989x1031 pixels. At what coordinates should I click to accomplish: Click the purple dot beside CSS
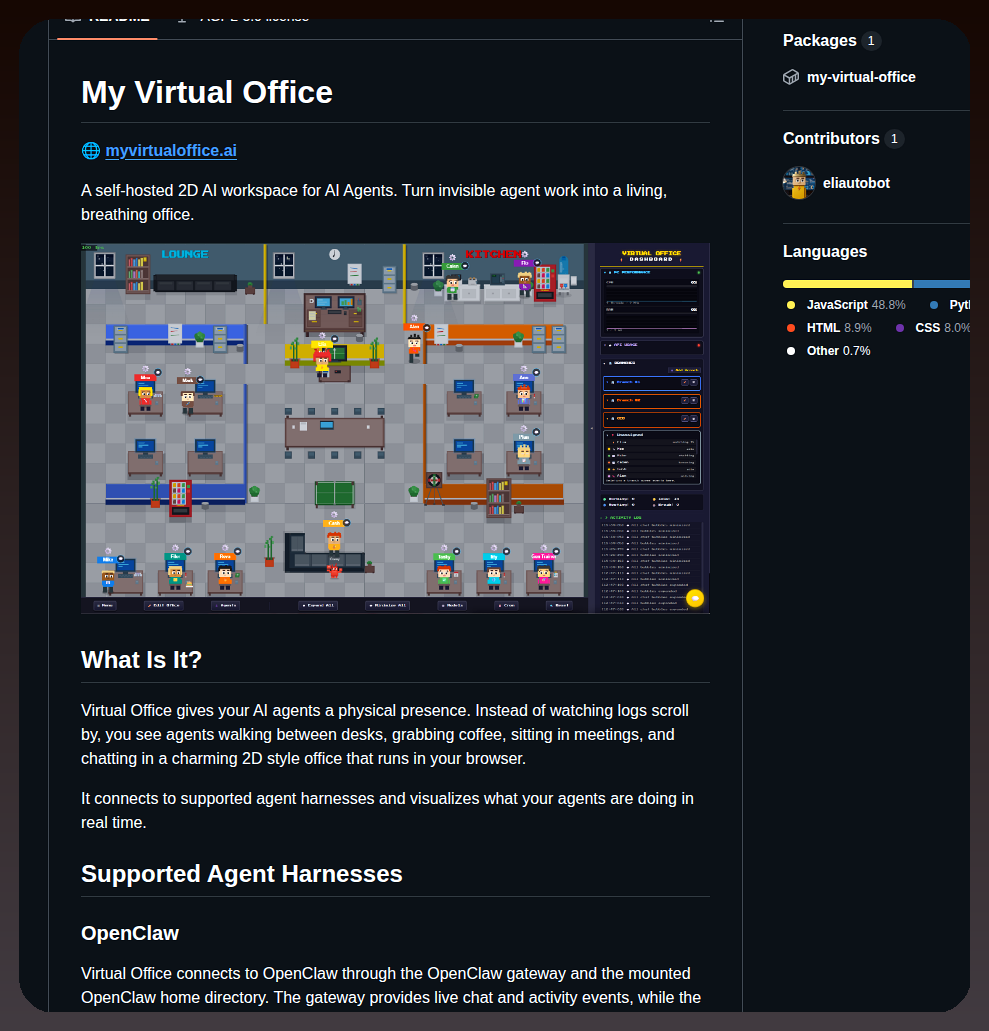click(900, 328)
